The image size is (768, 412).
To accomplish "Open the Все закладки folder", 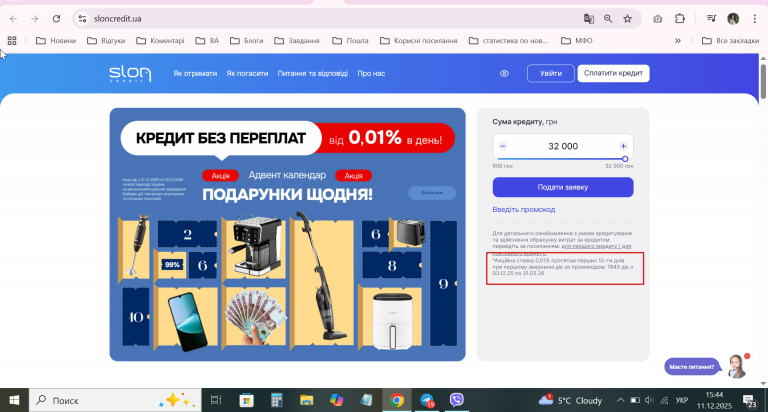I will click(730, 41).
